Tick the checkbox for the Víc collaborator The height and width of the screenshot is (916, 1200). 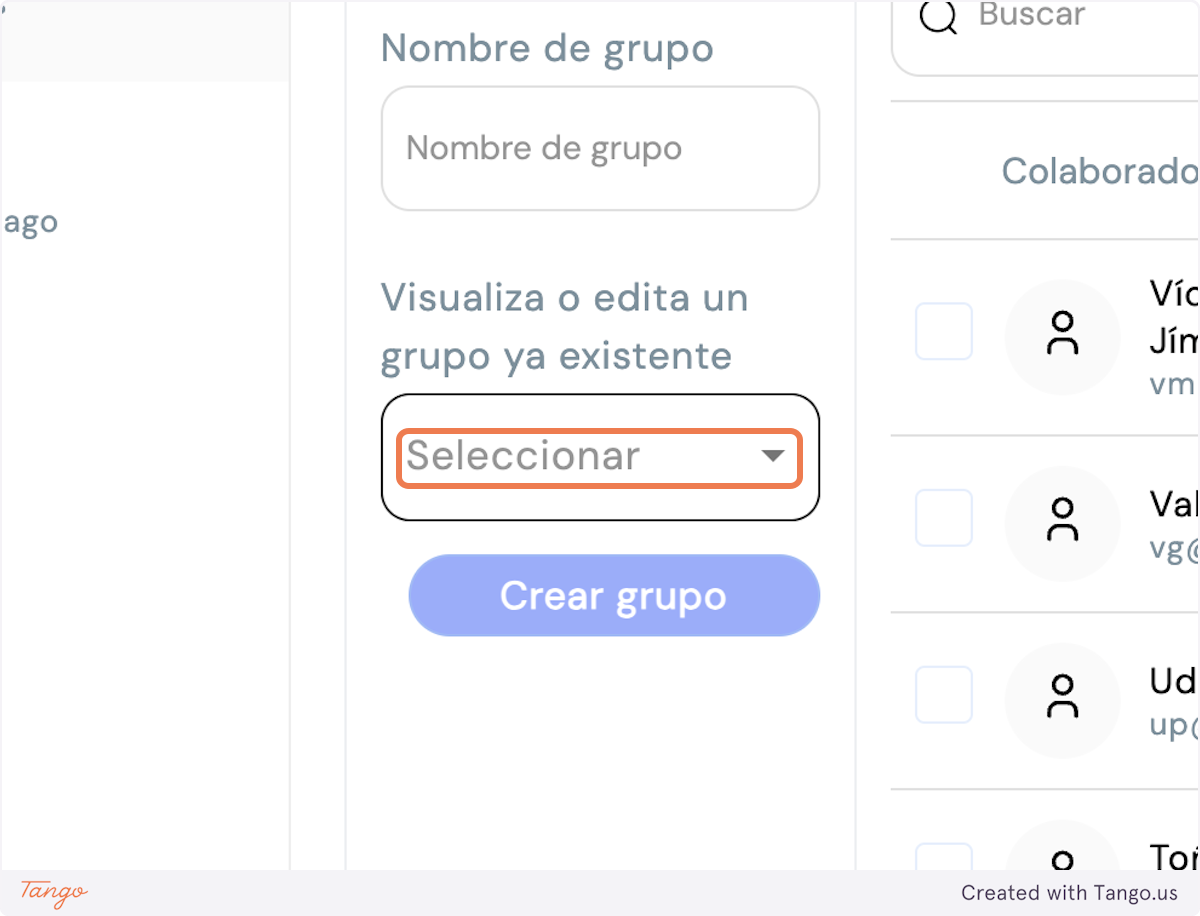[x=944, y=331]
